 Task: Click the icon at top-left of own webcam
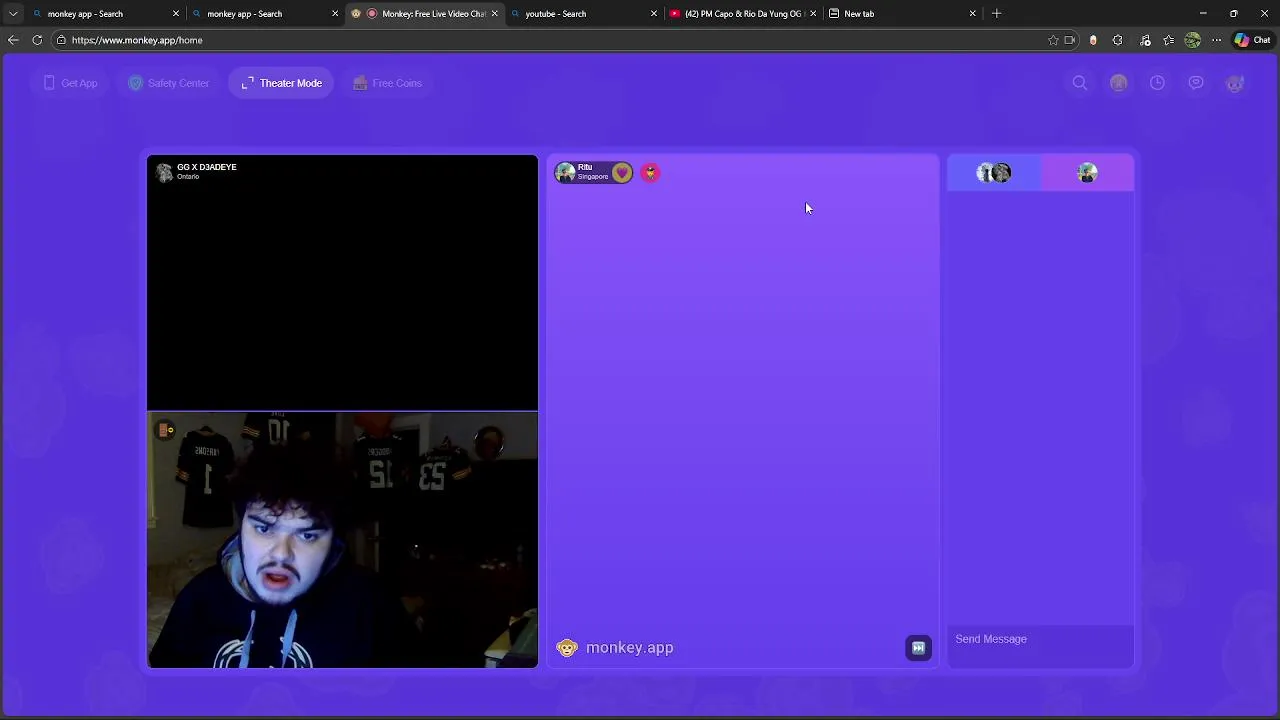pos(165,430)
